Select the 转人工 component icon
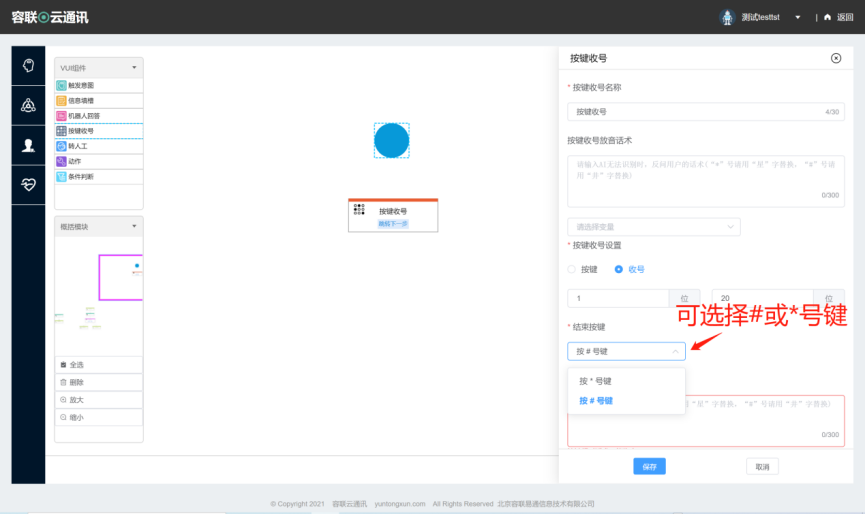The image size is (865, 514). click(x=61, y=146)
